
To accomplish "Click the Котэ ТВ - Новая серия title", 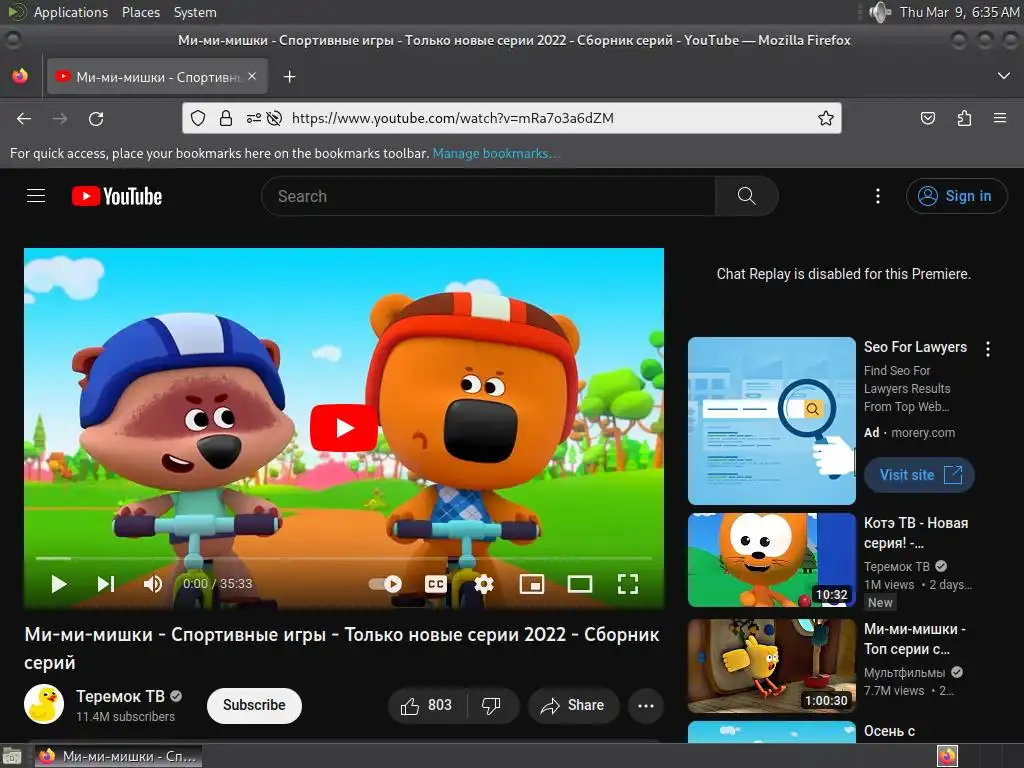I will click(x=916, y=533).
